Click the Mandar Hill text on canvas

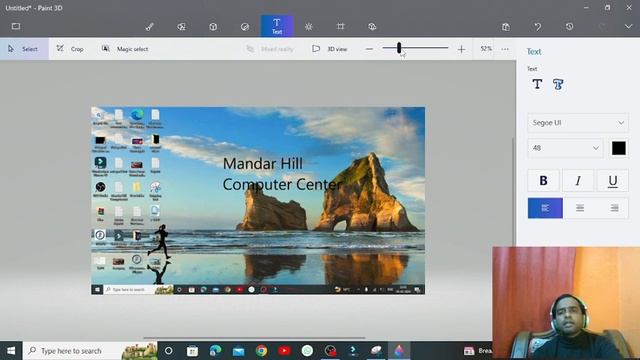pos(263,164)
